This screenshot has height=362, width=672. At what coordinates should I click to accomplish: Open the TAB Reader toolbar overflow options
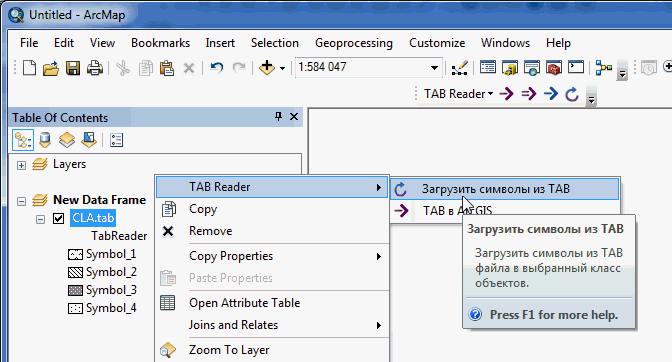(x=591, y=95)
